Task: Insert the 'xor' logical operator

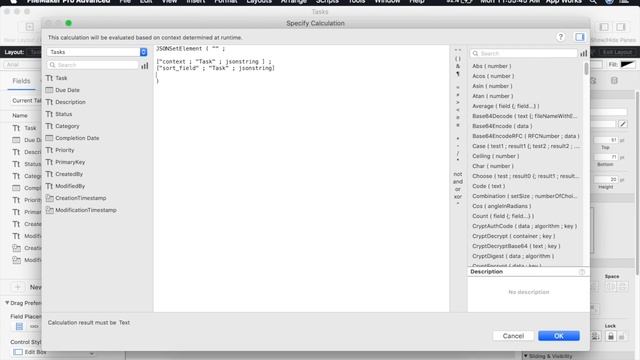Action: (x=458, y=196)
